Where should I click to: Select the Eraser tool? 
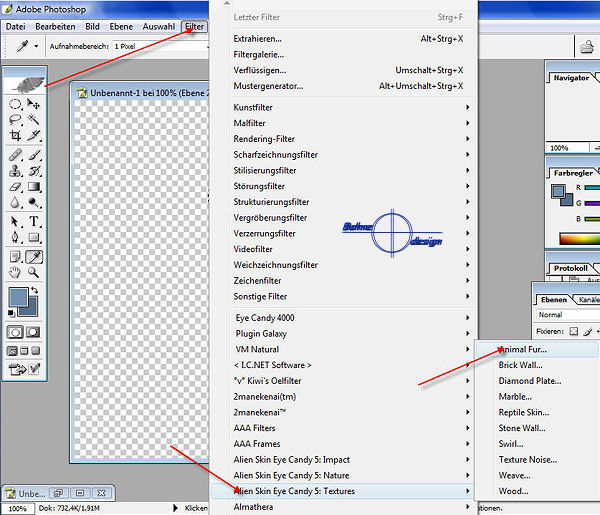(x=15, y=187)
